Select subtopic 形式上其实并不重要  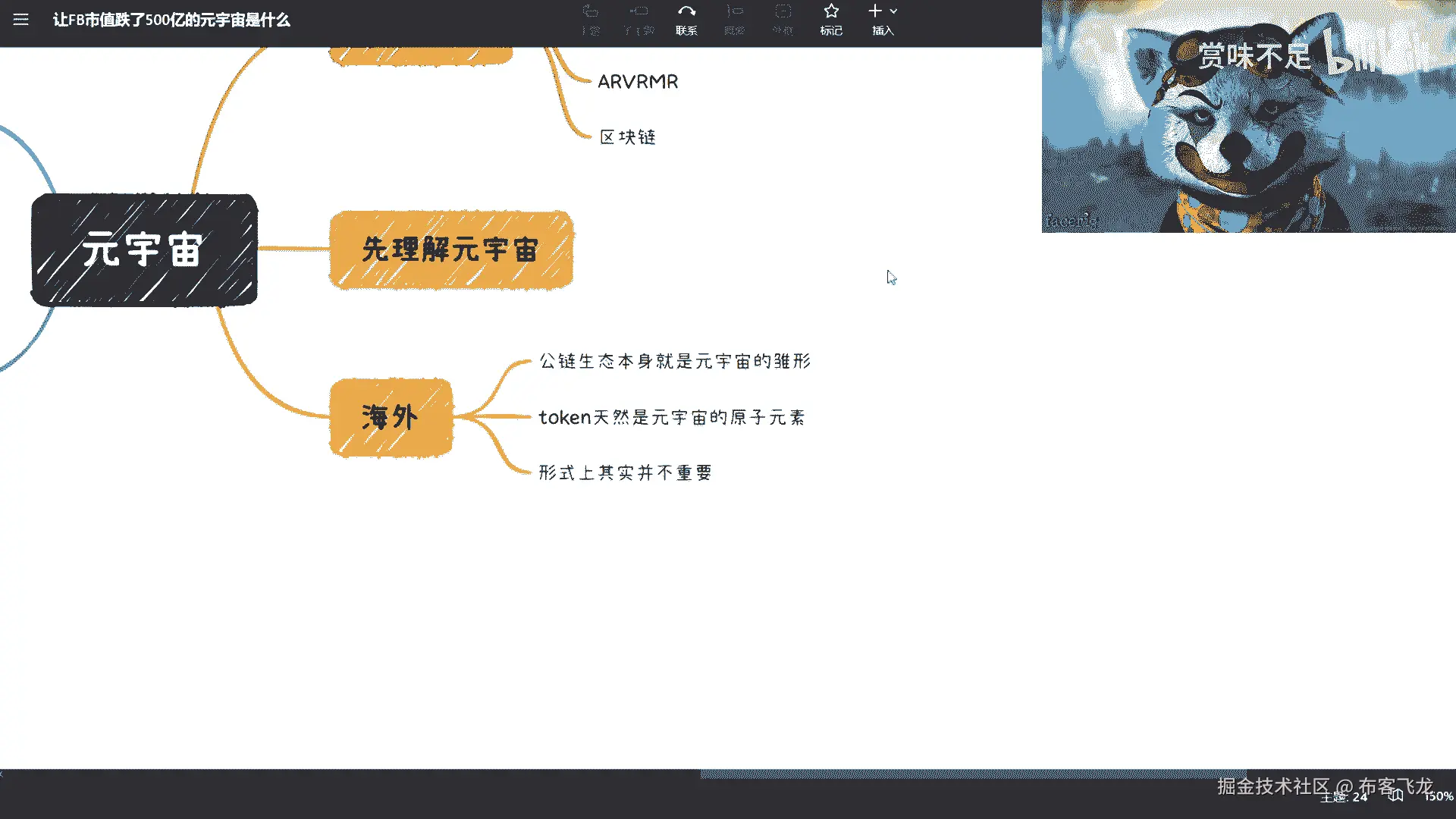coord(626,473)
